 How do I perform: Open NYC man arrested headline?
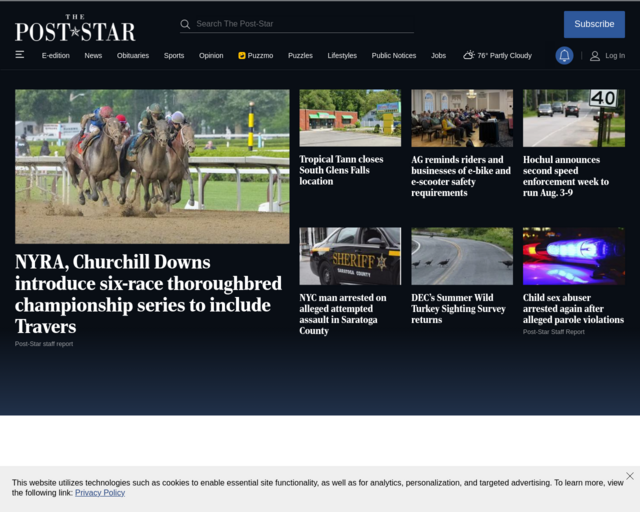point(343,314)
